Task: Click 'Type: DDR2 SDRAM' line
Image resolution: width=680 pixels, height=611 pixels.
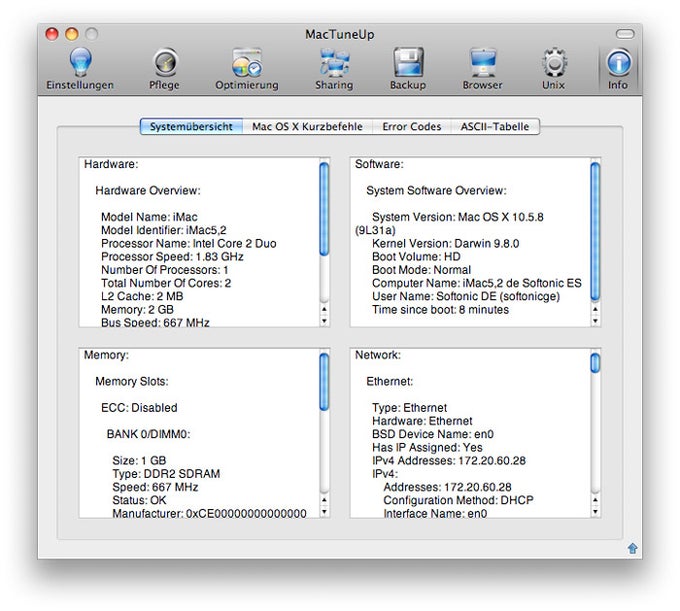Action: pyautogui.click(x=166, y=474)
